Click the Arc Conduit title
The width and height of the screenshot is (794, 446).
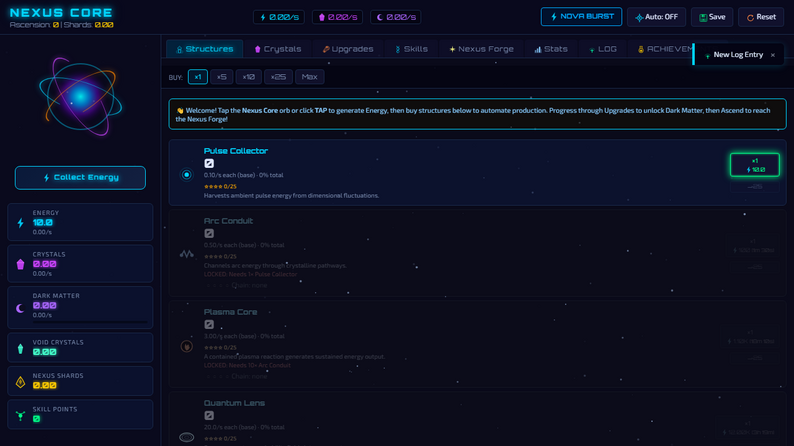point(228,221)
